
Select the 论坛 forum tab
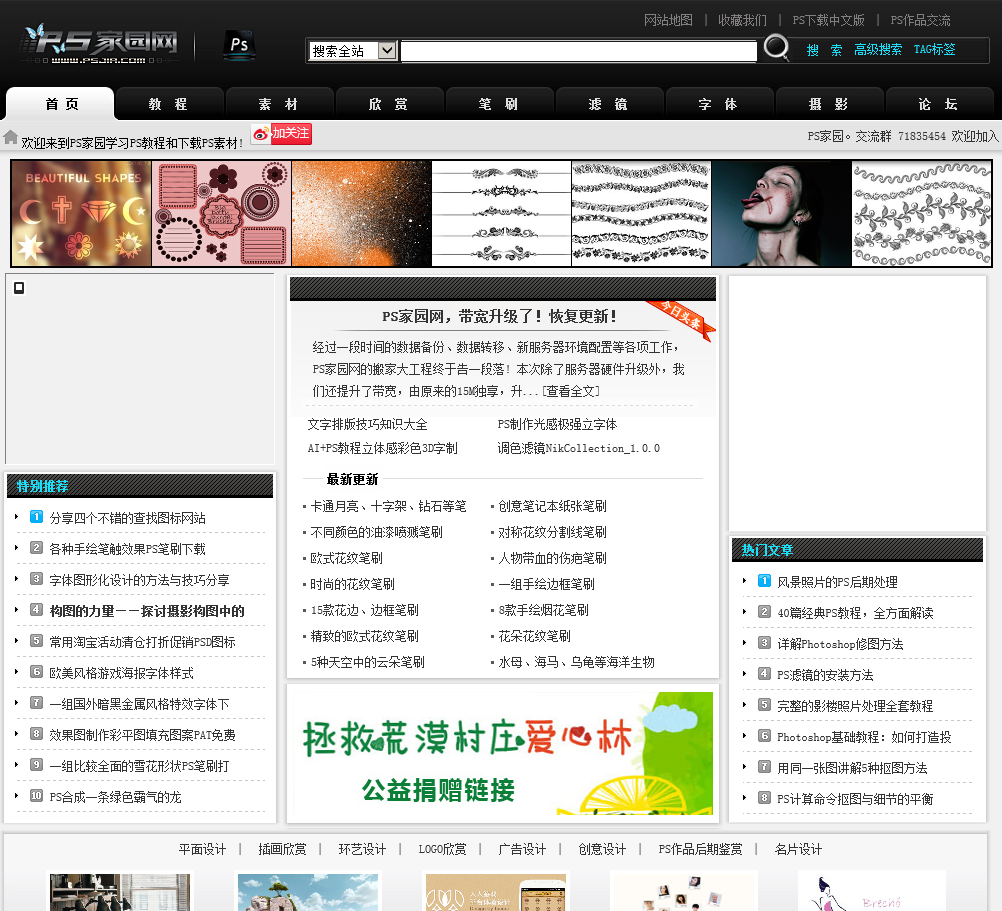point(938,104)
